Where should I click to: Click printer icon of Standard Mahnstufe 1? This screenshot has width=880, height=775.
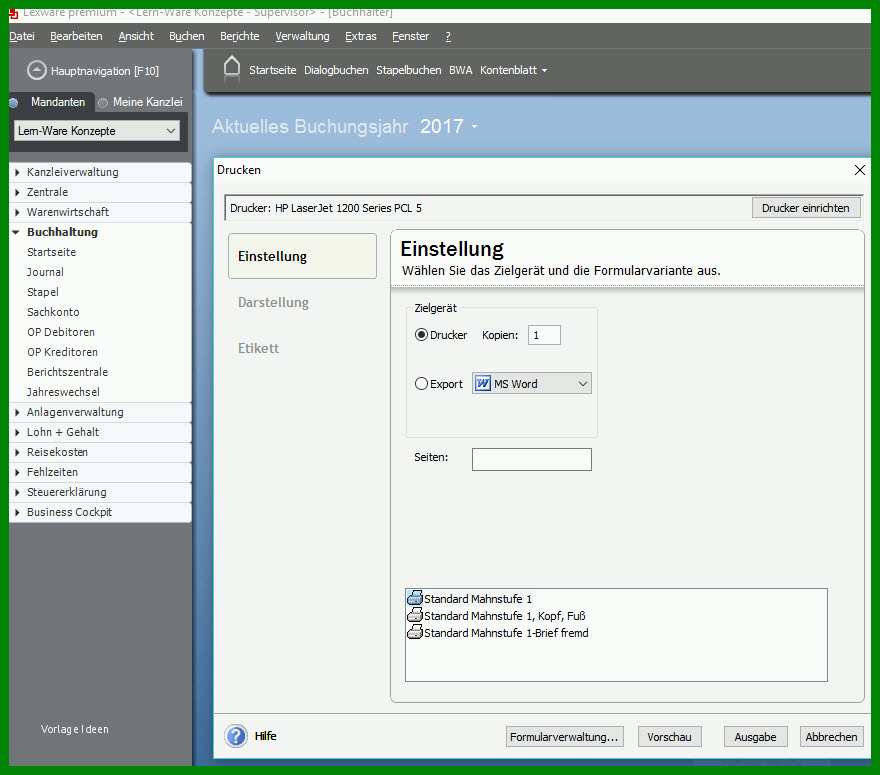[414, 598]
